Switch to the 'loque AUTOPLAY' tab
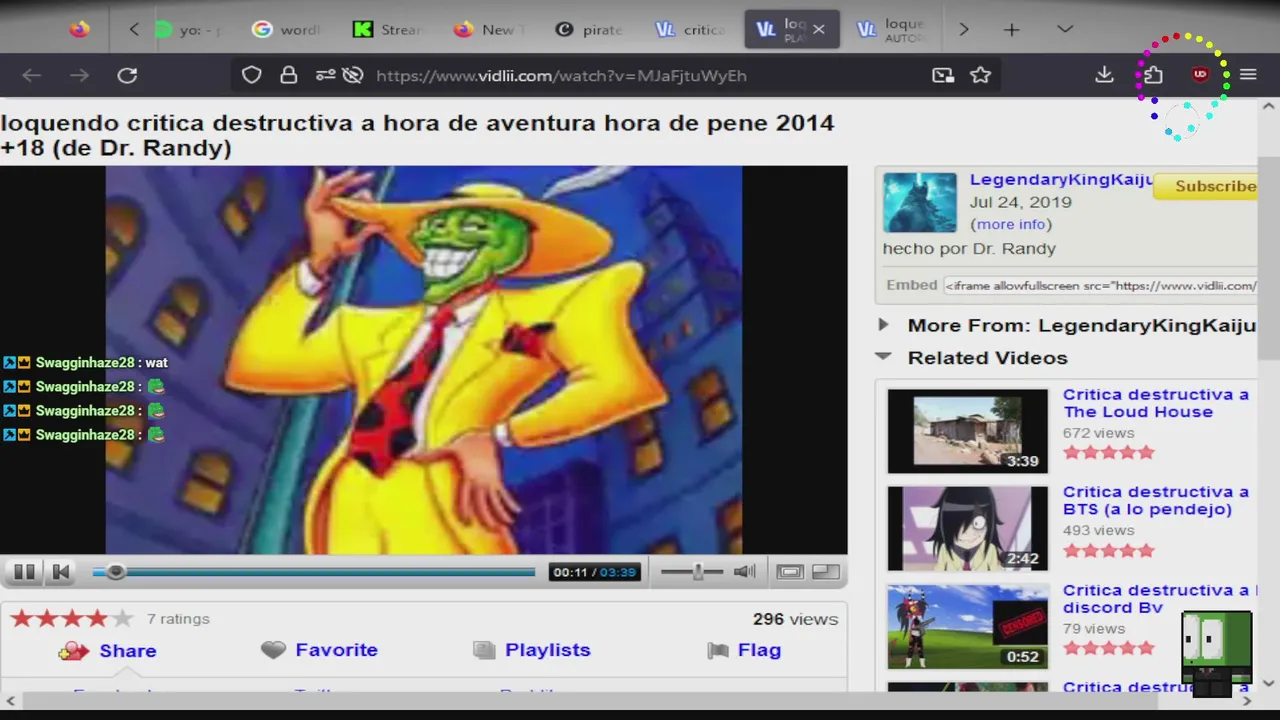 892,30
